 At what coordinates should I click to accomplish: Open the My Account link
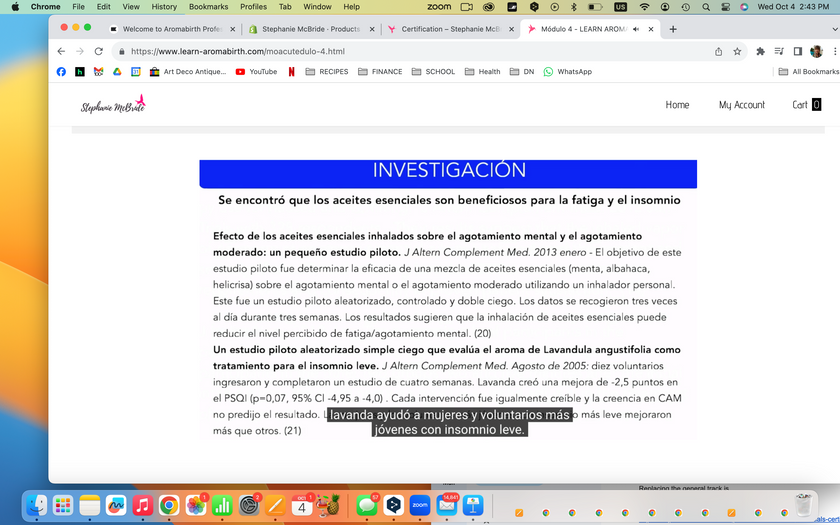click(741, 105)
